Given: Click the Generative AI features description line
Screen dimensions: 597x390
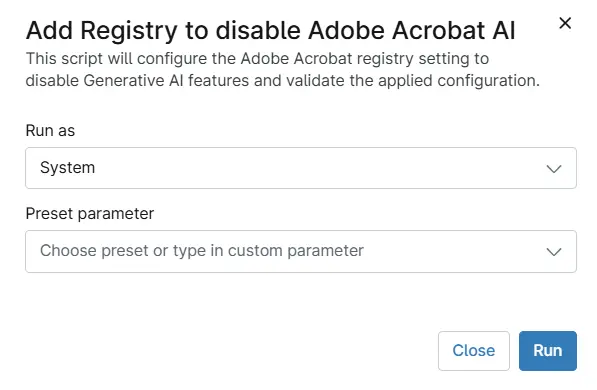Looking at the screenshot, I should coord(283,81).
